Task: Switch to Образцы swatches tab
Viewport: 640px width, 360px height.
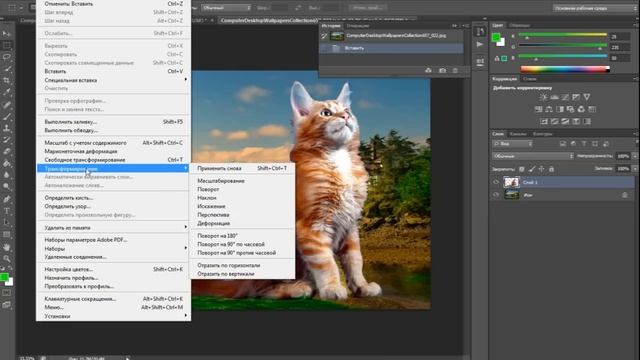Action: point(519,26)
